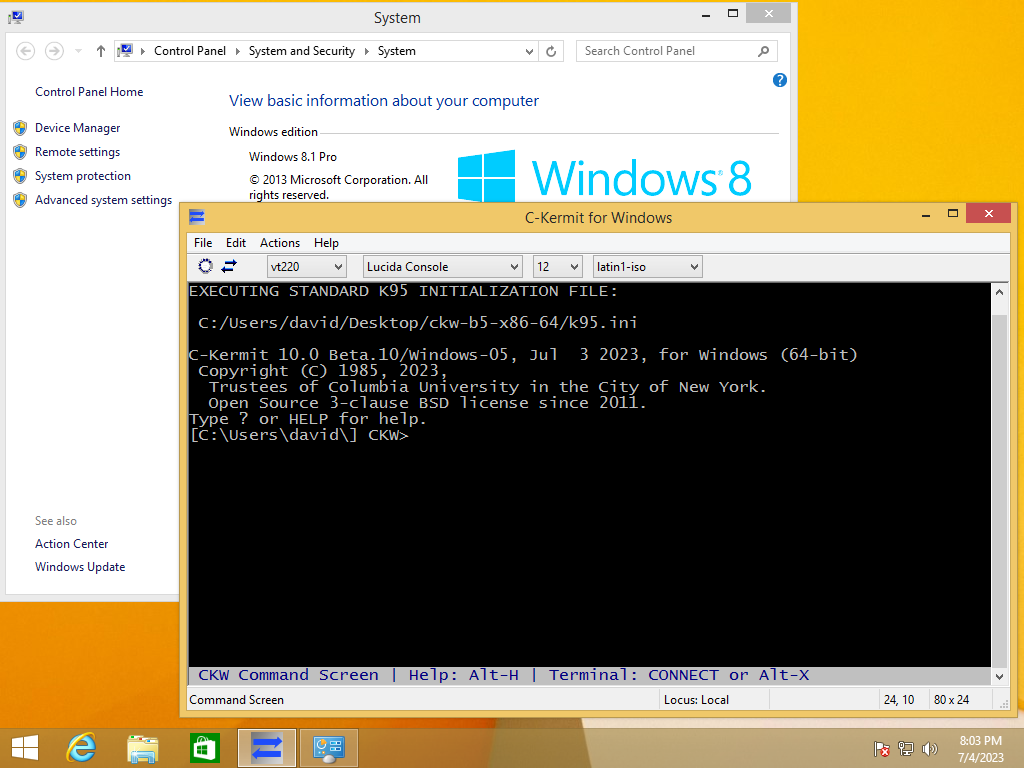This screenshot has width=1024, height=768.
Task: Expand the chevron after System and Security breadcrumb
Action: point(366,51)
